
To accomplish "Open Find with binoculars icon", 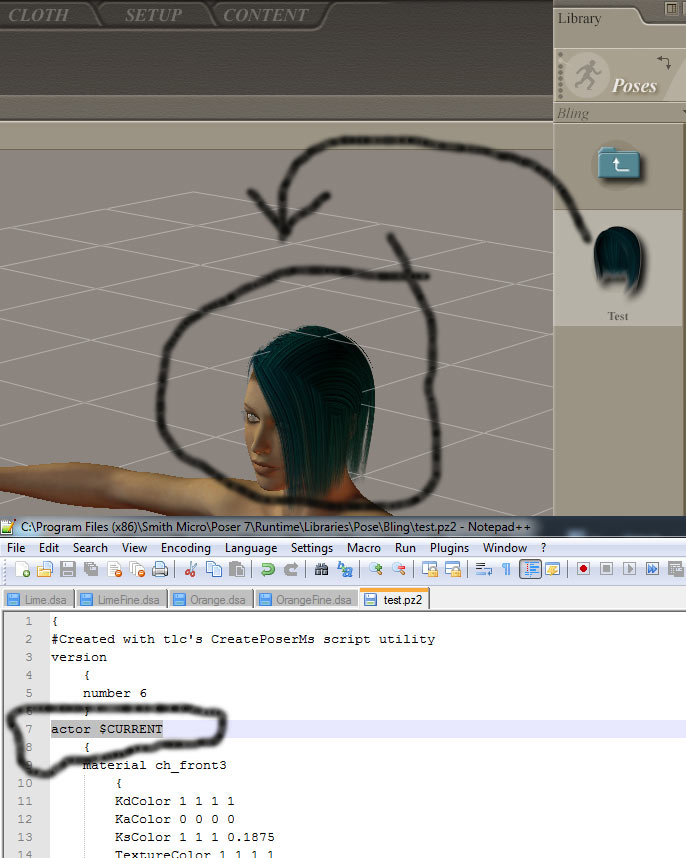I will 322,570.
